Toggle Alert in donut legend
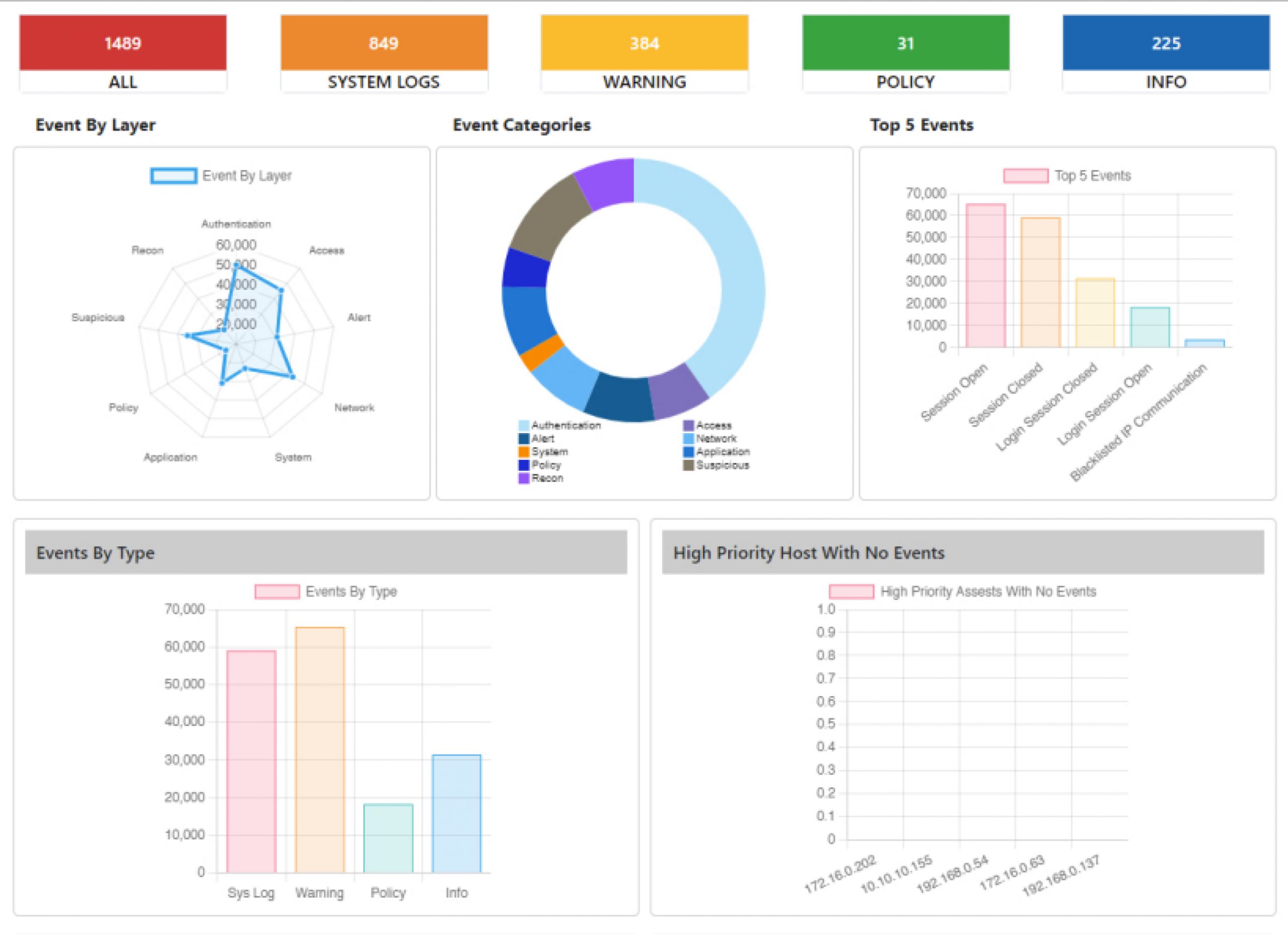This screenshot has width=1288, height=934. pos(536,438)
